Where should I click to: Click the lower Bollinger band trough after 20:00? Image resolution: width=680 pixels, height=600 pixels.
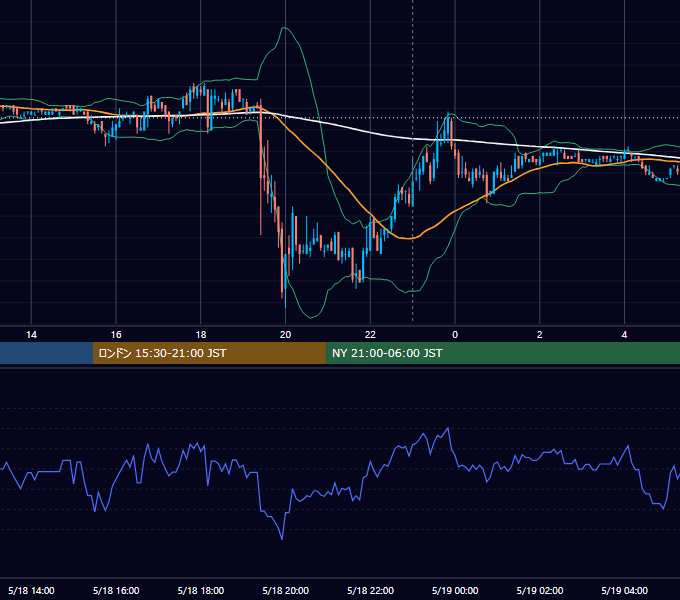[x=311, y=317]
